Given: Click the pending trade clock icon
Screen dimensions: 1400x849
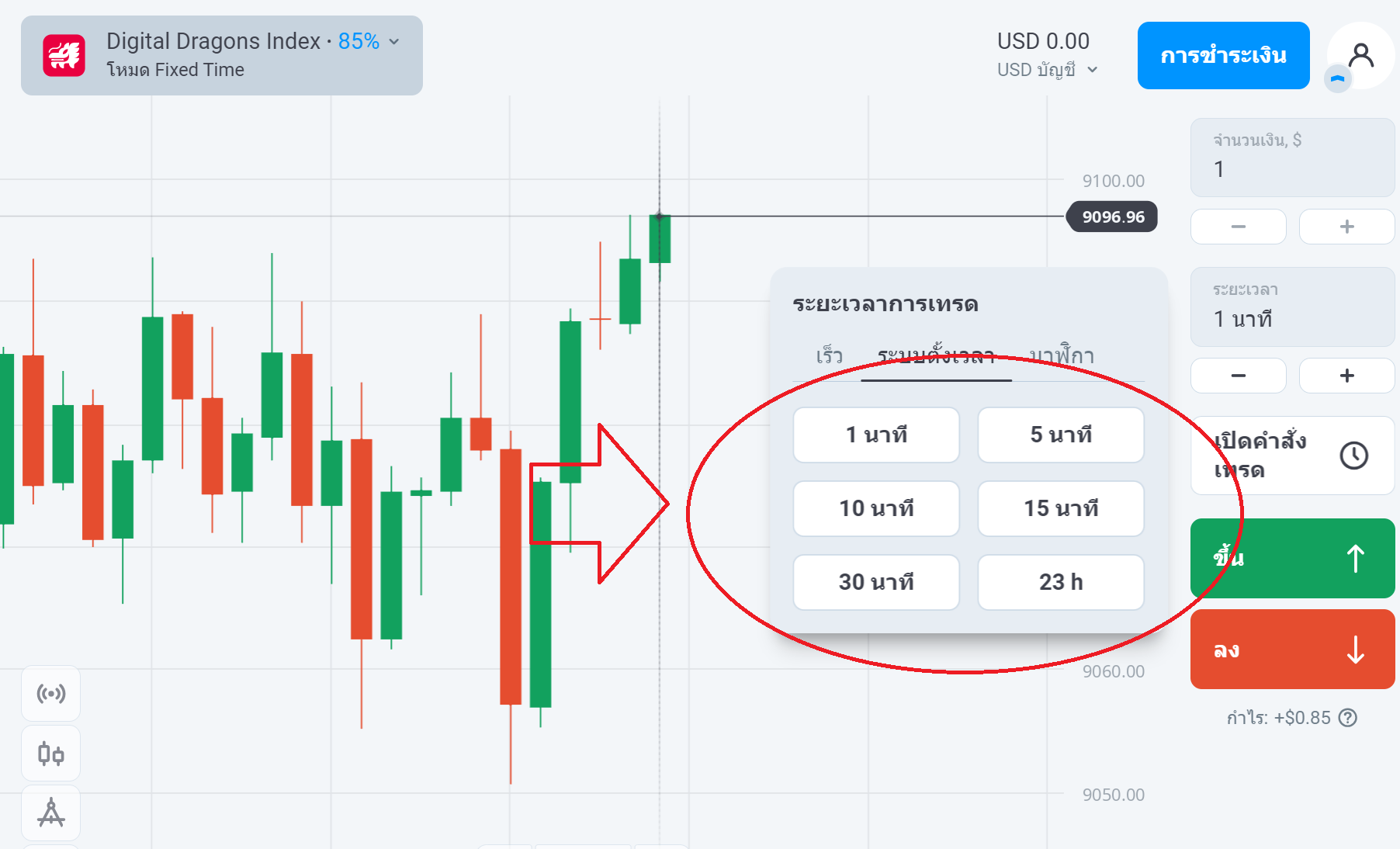Looking at the screenshot, I should click(1354, 456).
